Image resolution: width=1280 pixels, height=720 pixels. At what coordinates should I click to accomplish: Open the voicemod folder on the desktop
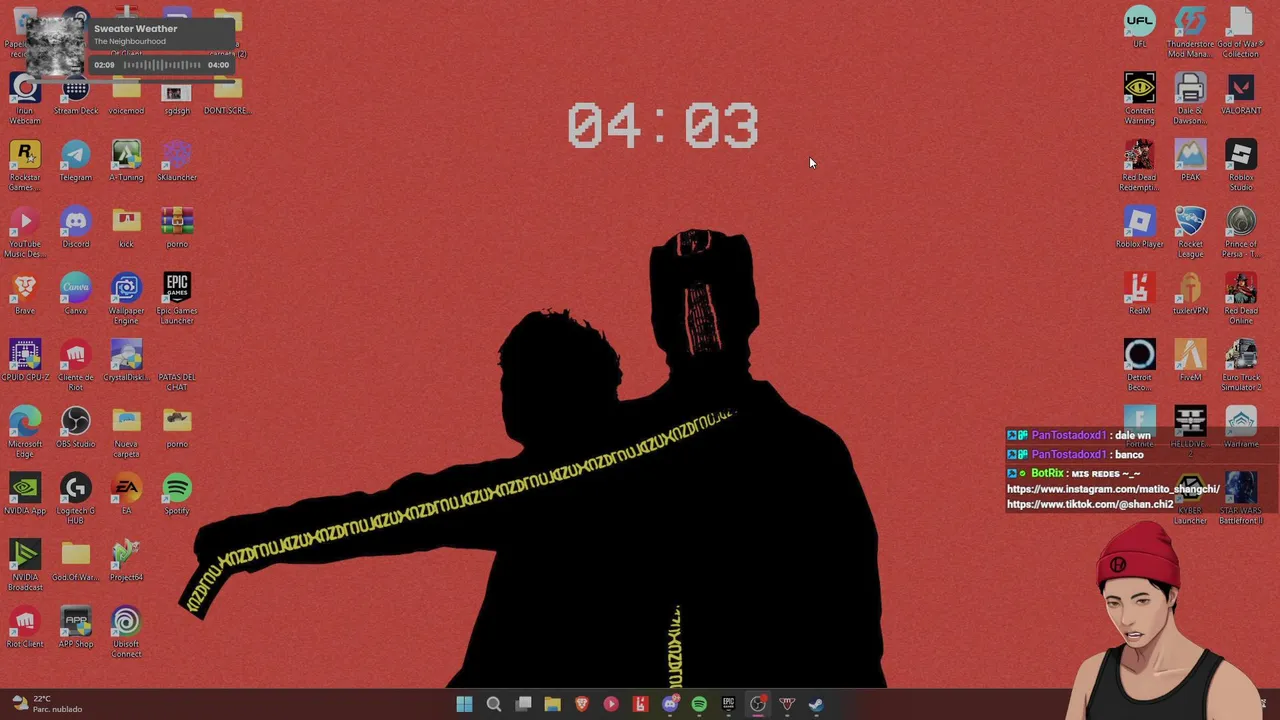126,98
